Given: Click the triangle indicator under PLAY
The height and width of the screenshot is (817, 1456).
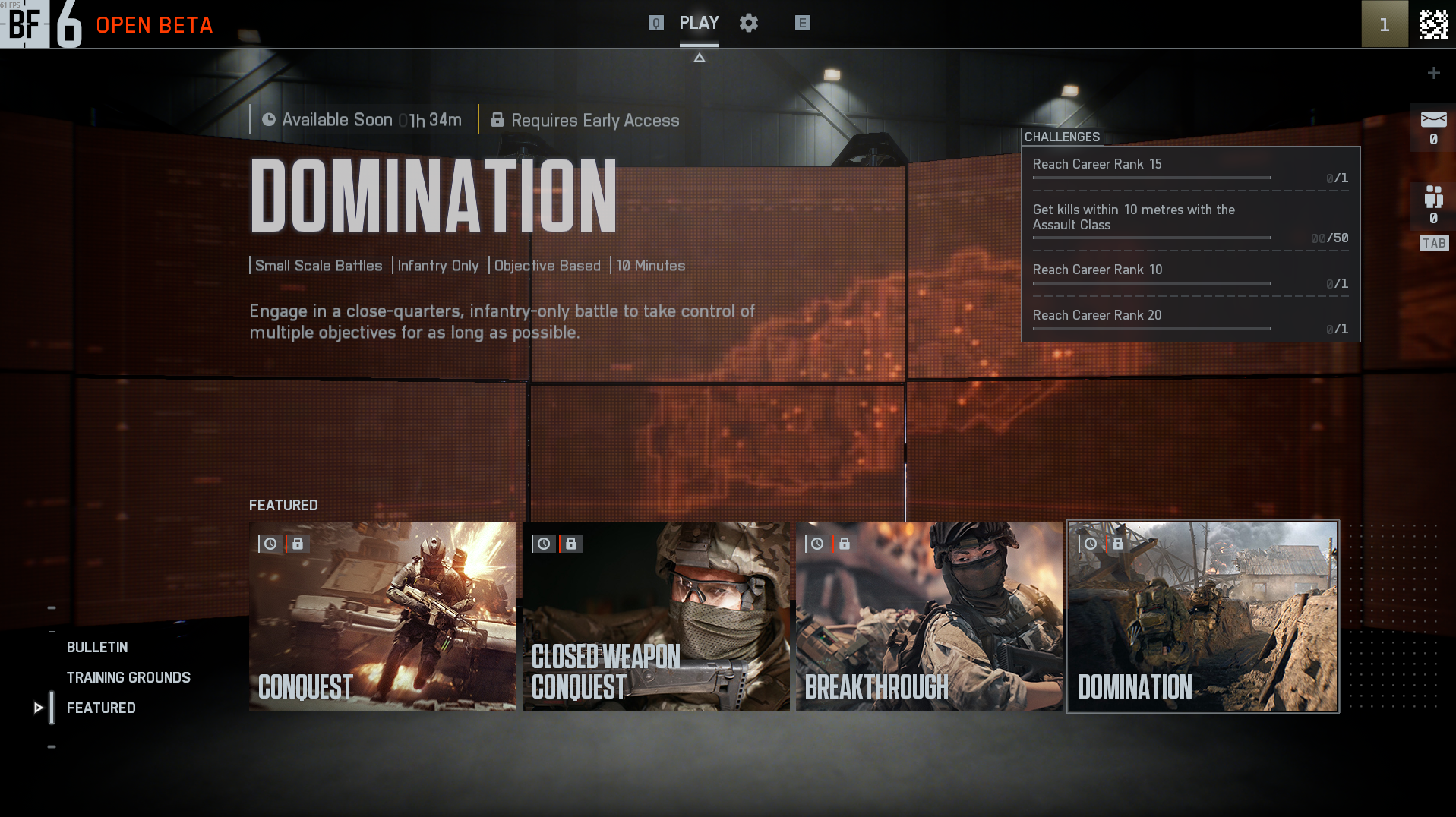Looking at the screenshot, I should click(x=700, y=58).
